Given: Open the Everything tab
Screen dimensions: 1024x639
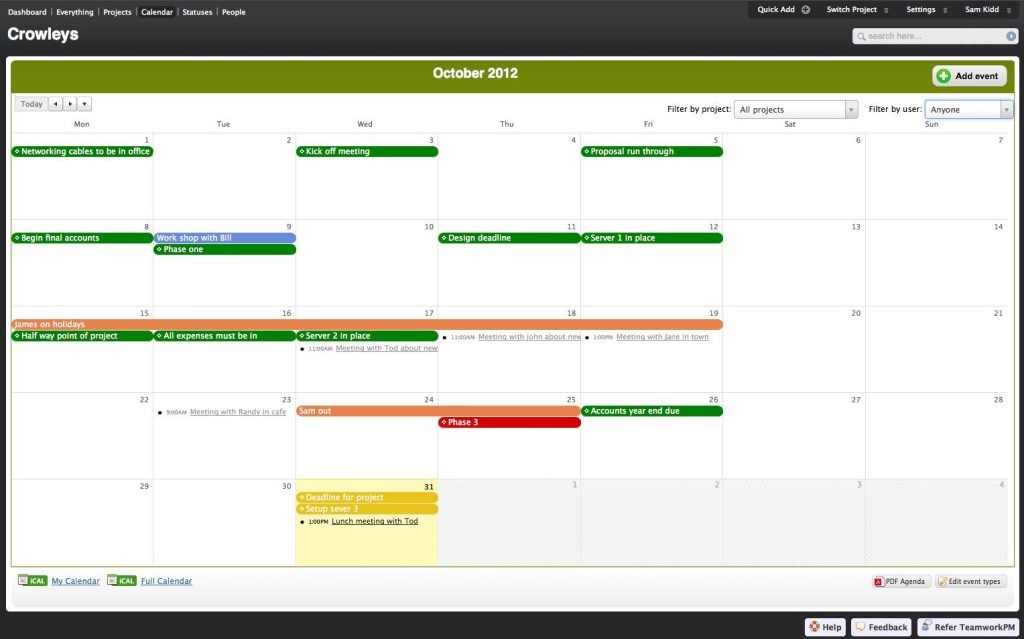Looking at the screenshot, I should click(x=74, y=12).
